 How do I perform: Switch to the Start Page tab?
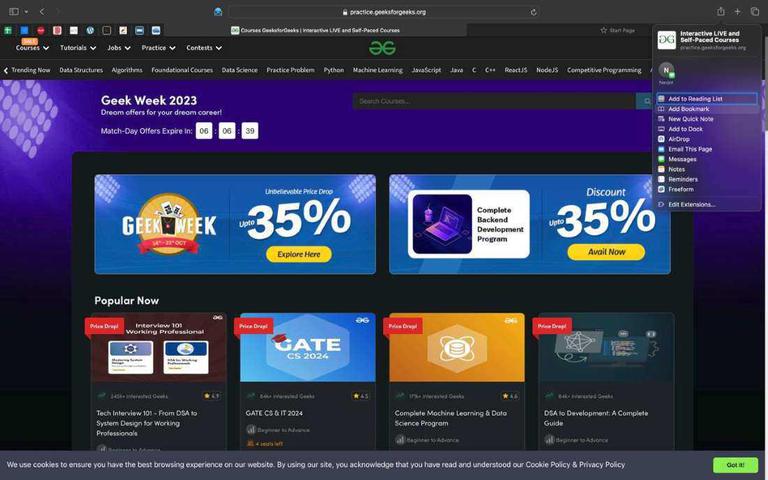pyautogui.click(x=618, y=30)
